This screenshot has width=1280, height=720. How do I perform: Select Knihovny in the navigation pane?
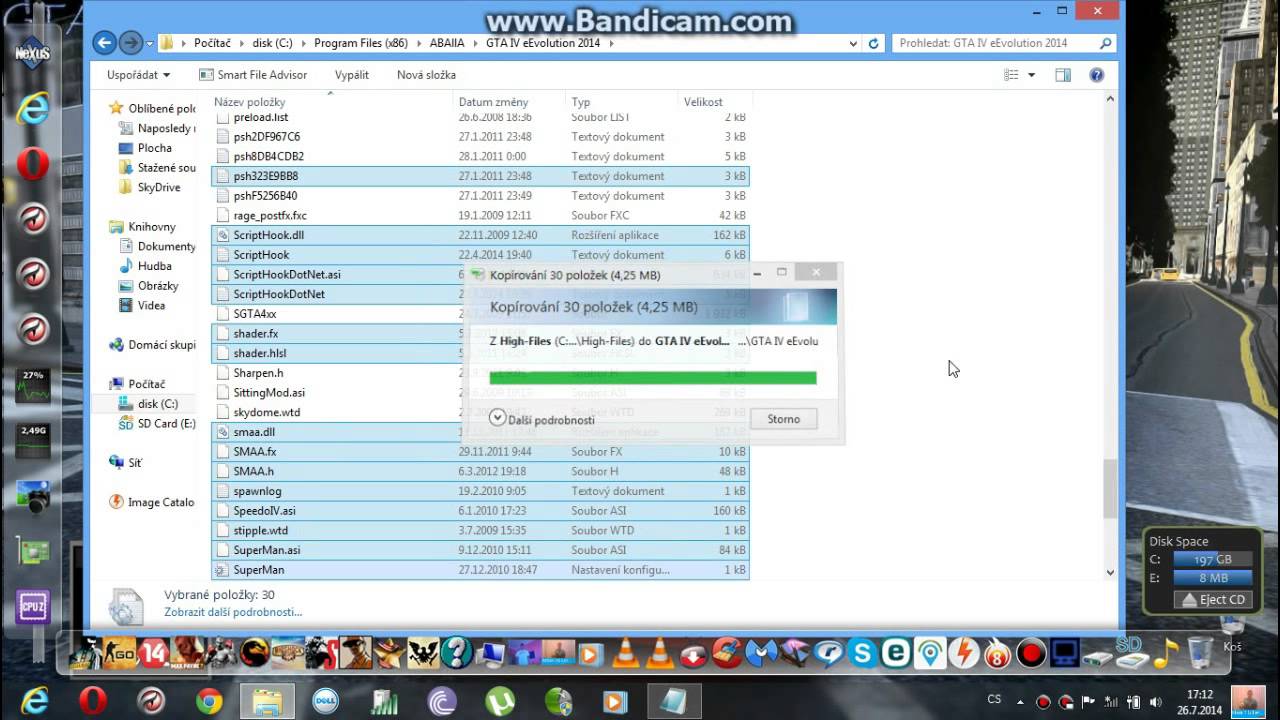point(143,227)
